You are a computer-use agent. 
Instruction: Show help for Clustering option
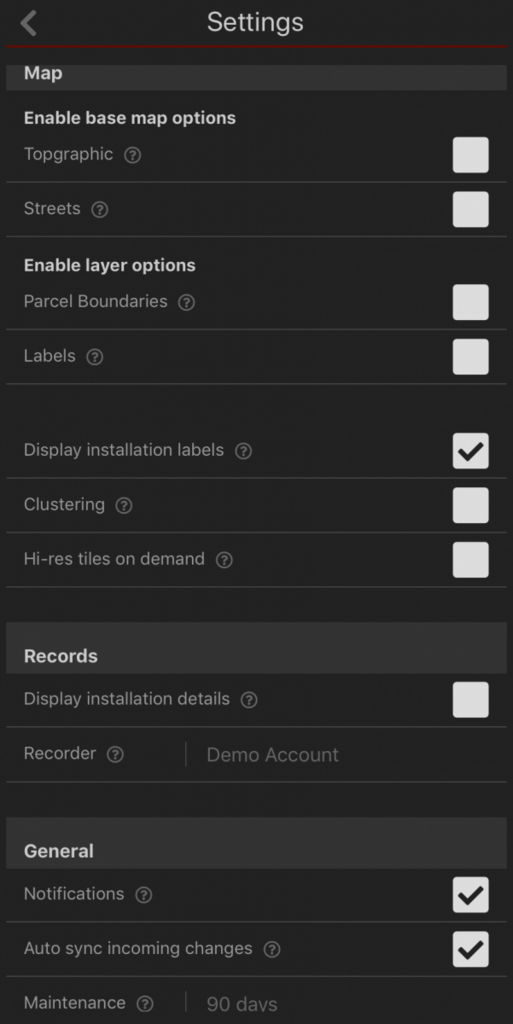[124, 505]
